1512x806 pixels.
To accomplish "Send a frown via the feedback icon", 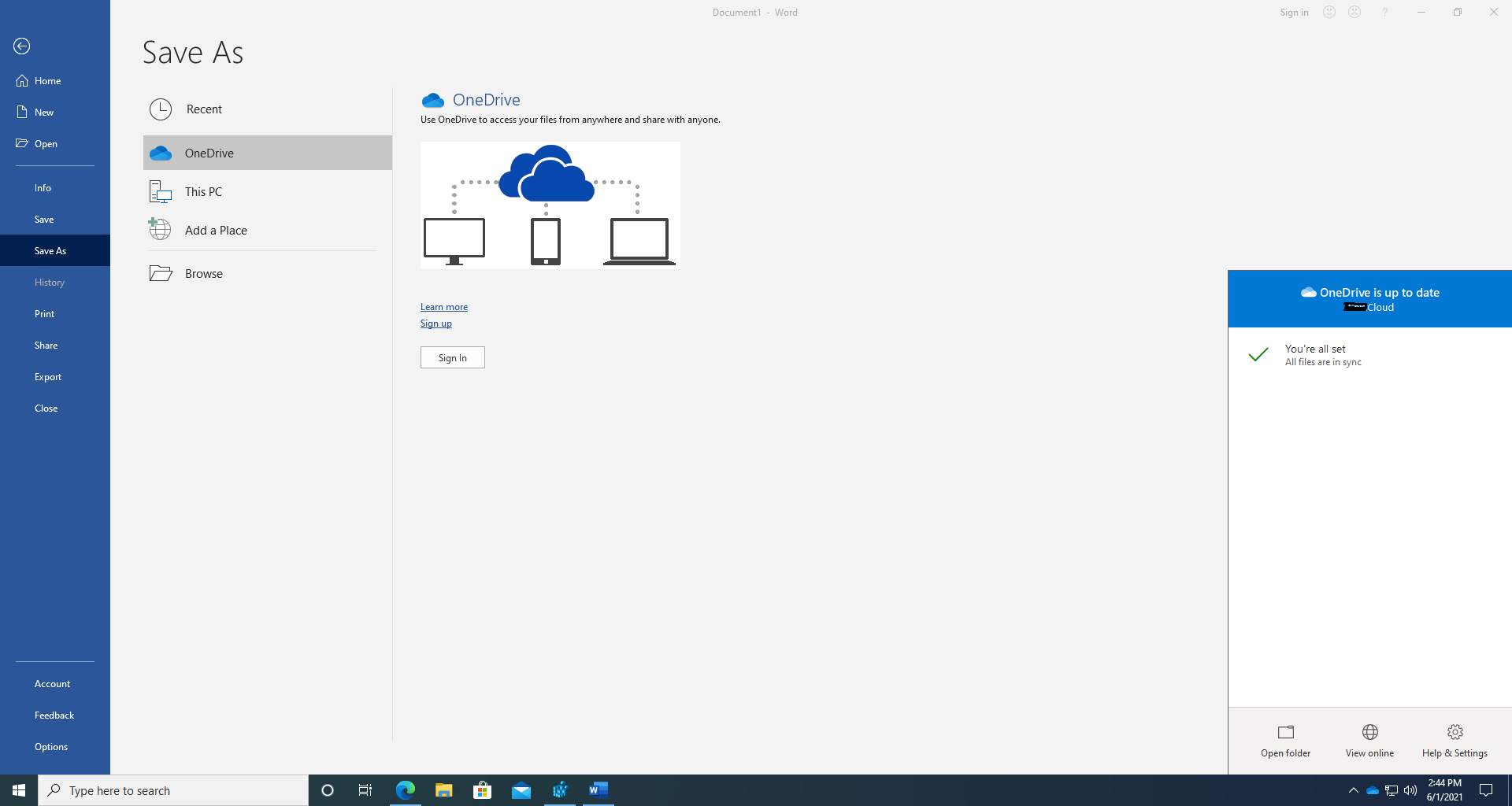I will point(1354,12).
